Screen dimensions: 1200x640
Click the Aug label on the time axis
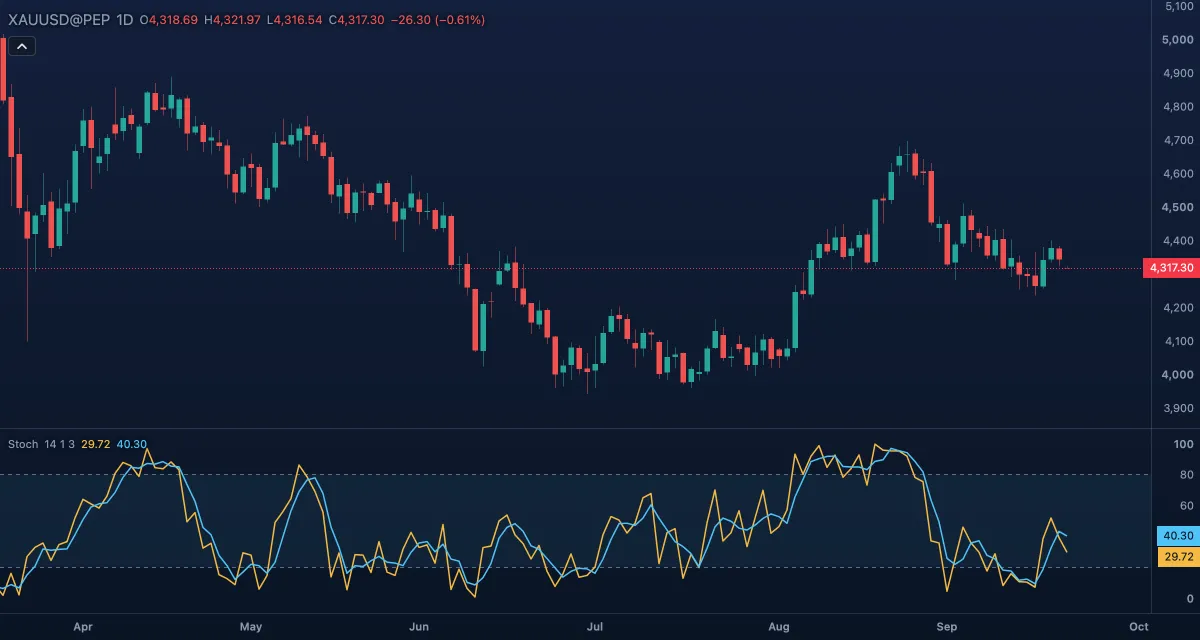point(779,627)
